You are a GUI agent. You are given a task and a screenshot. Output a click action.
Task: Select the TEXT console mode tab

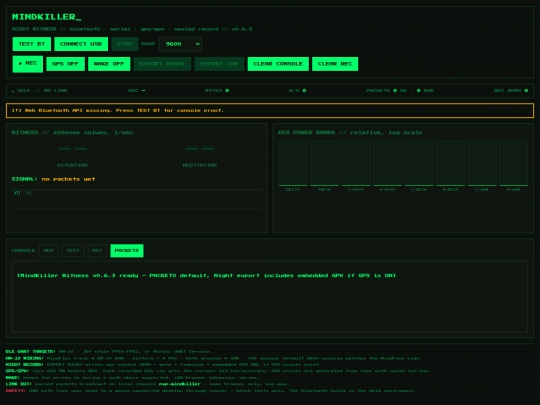tap(73, 250)
